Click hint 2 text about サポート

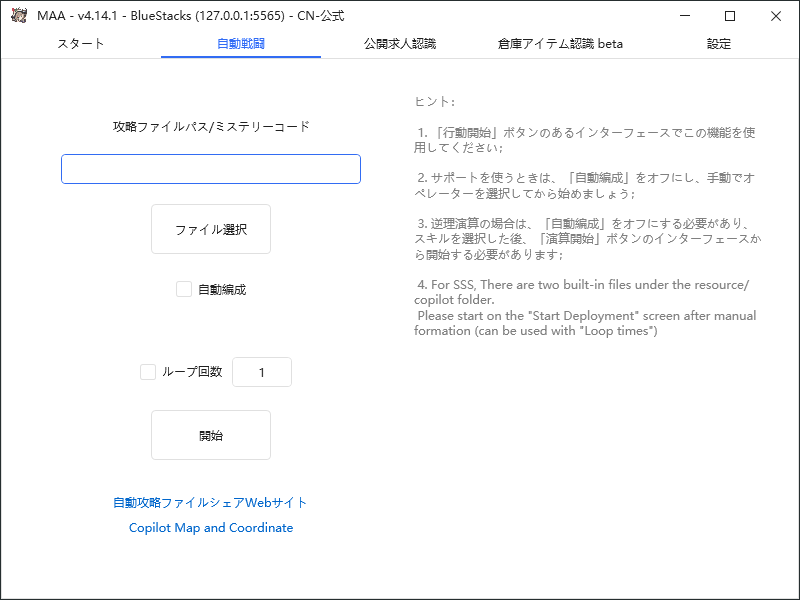(585, 186)
